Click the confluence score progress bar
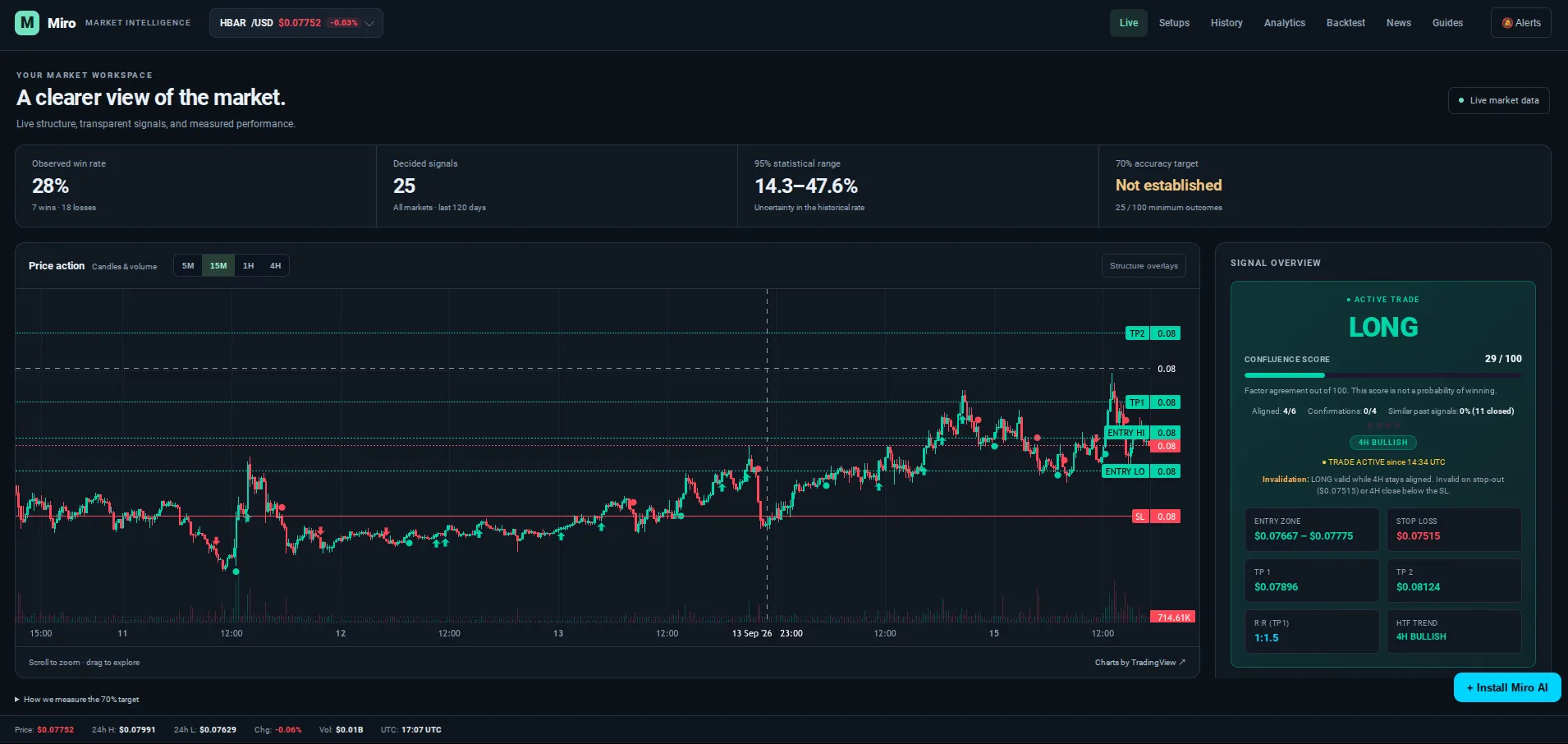Screen dimensions: 1568x744 pos(1382,375)
